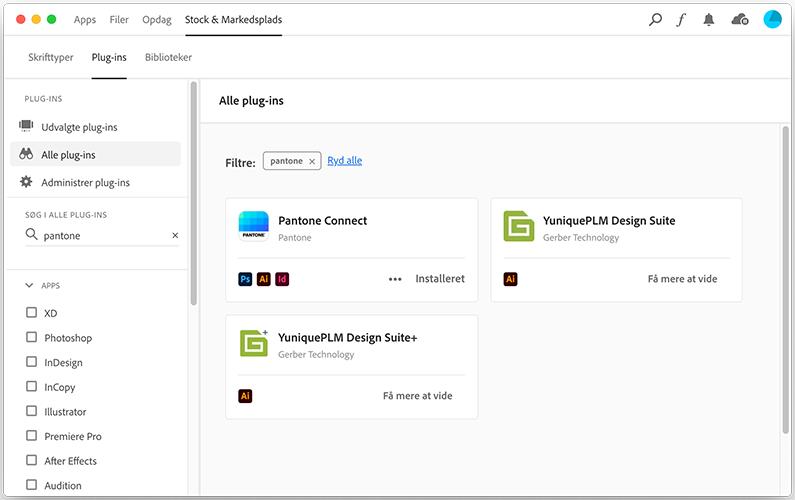This screenshot has height=500, width=795.
Task: Open the YuniquePLM Design Suite+ title
Action: click(347, 338)
